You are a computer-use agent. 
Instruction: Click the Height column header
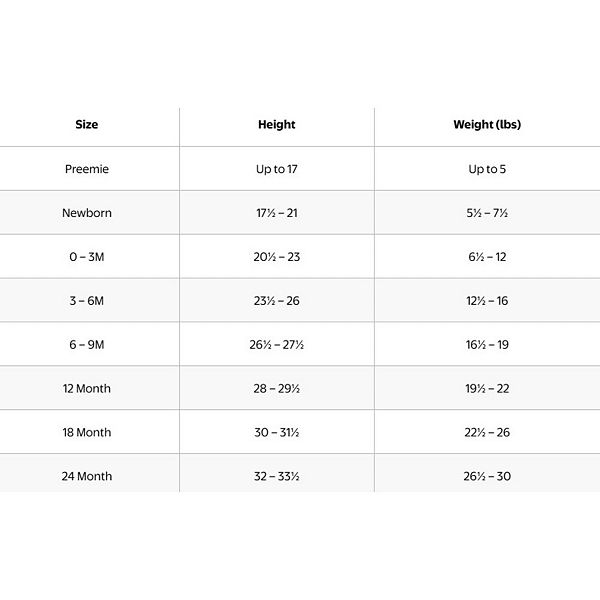click(277, 125)
